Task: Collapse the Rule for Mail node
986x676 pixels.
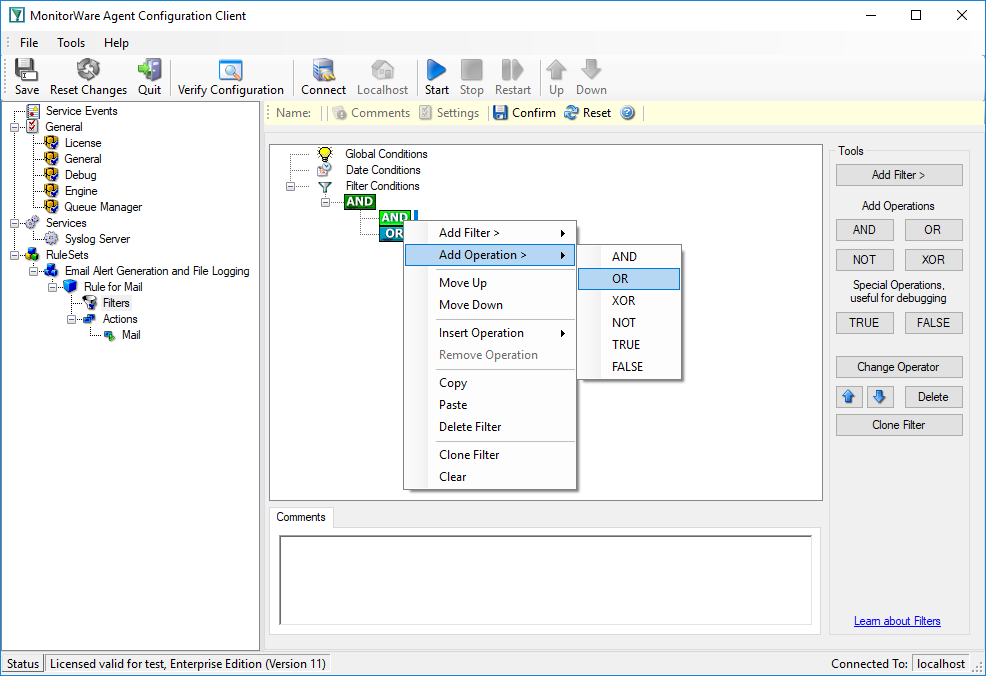Action: (x=53, y=287)
